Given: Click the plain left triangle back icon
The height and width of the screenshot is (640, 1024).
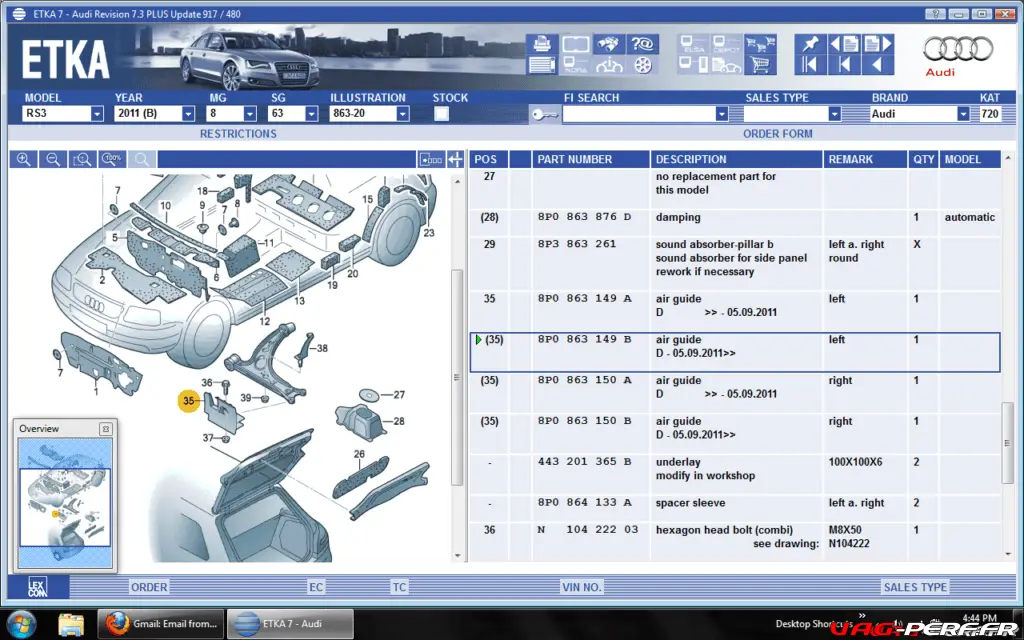Looking at the screenshot, I should [878, 65].
